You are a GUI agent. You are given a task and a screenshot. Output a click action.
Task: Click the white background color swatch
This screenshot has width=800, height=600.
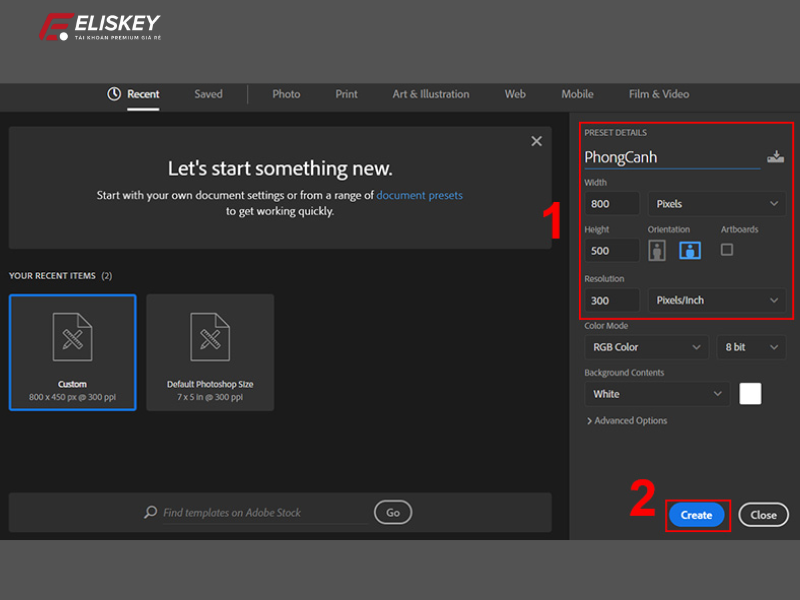(750, 394)
